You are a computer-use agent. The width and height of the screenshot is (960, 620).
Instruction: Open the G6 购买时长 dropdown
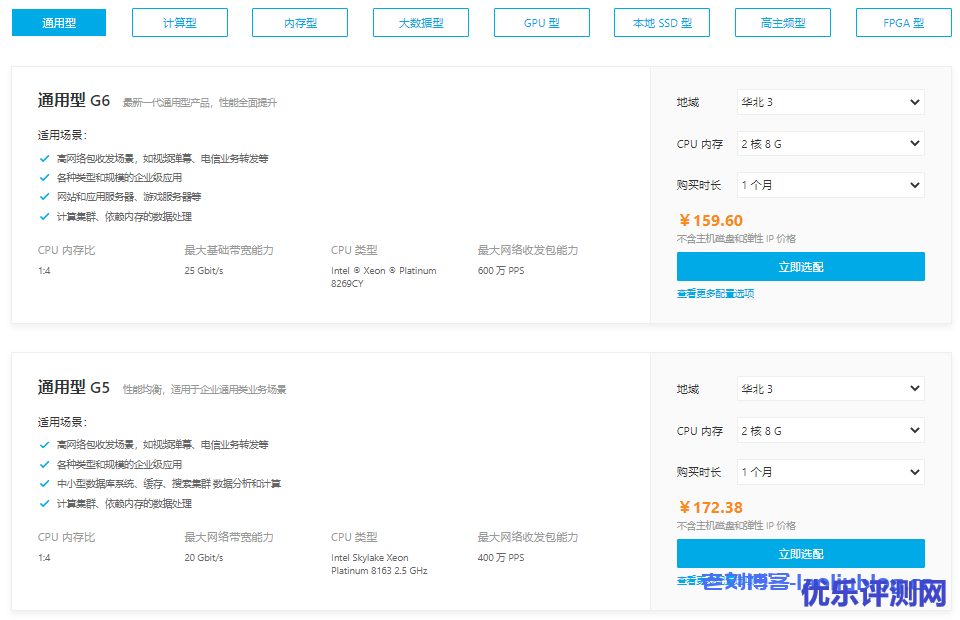(x=830, y=185)
